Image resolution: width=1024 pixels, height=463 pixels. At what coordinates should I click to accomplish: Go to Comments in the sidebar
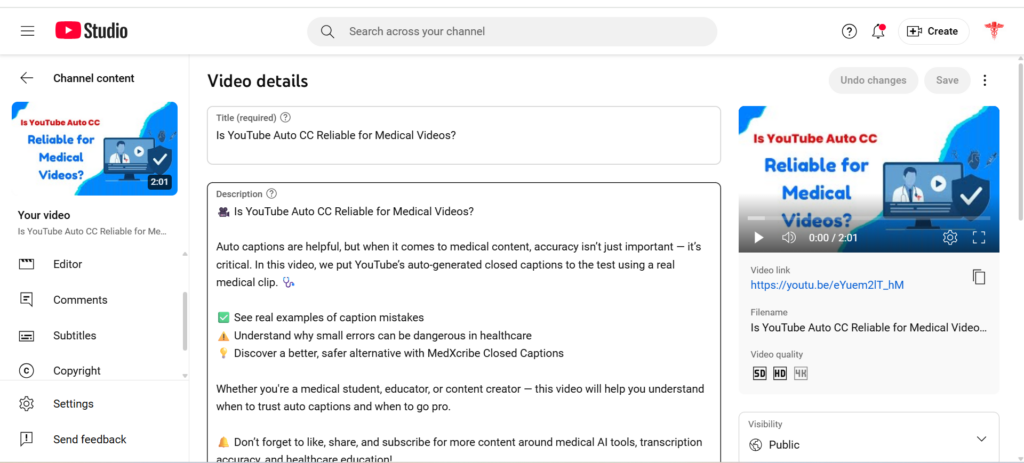click(80, 300)
